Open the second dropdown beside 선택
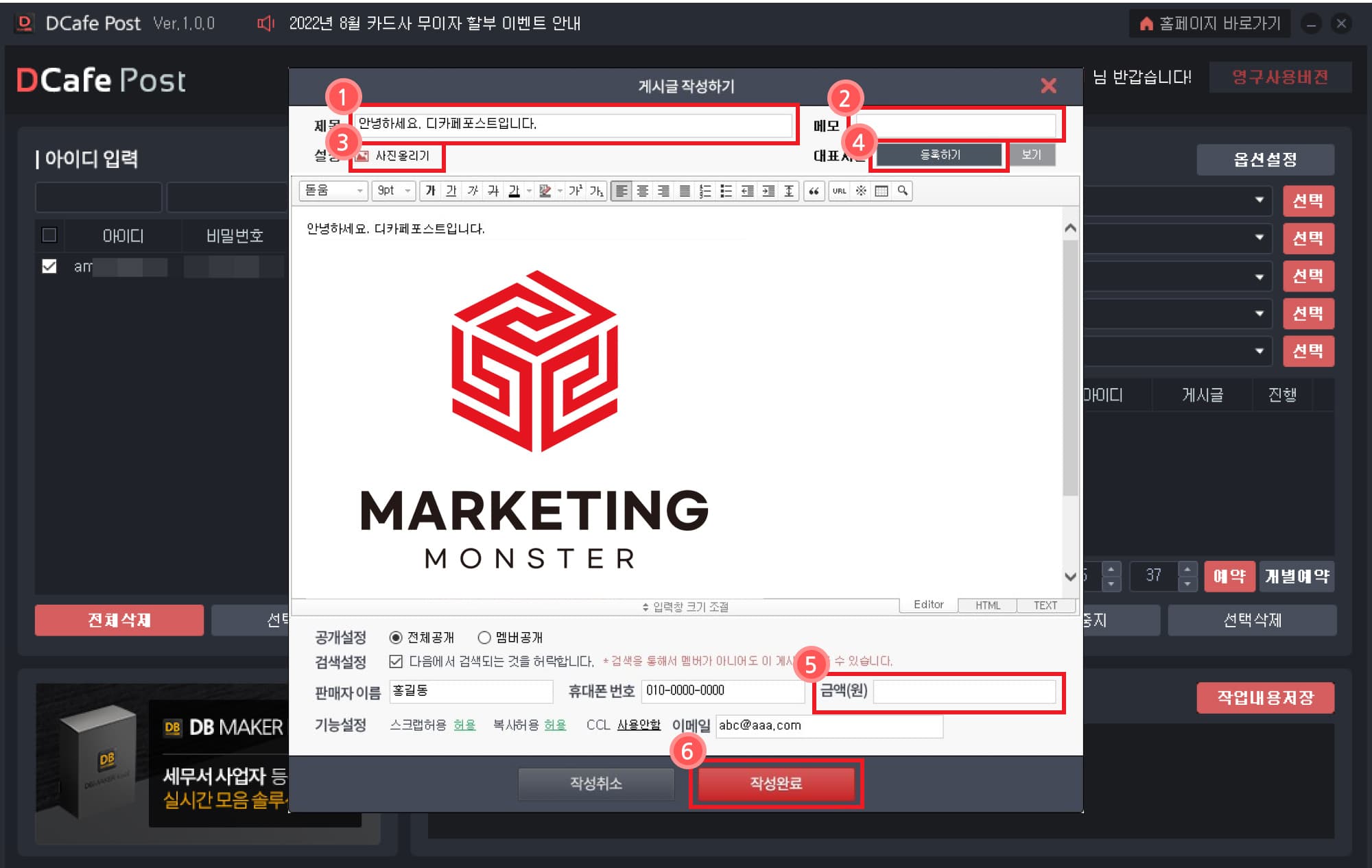 1259,238
